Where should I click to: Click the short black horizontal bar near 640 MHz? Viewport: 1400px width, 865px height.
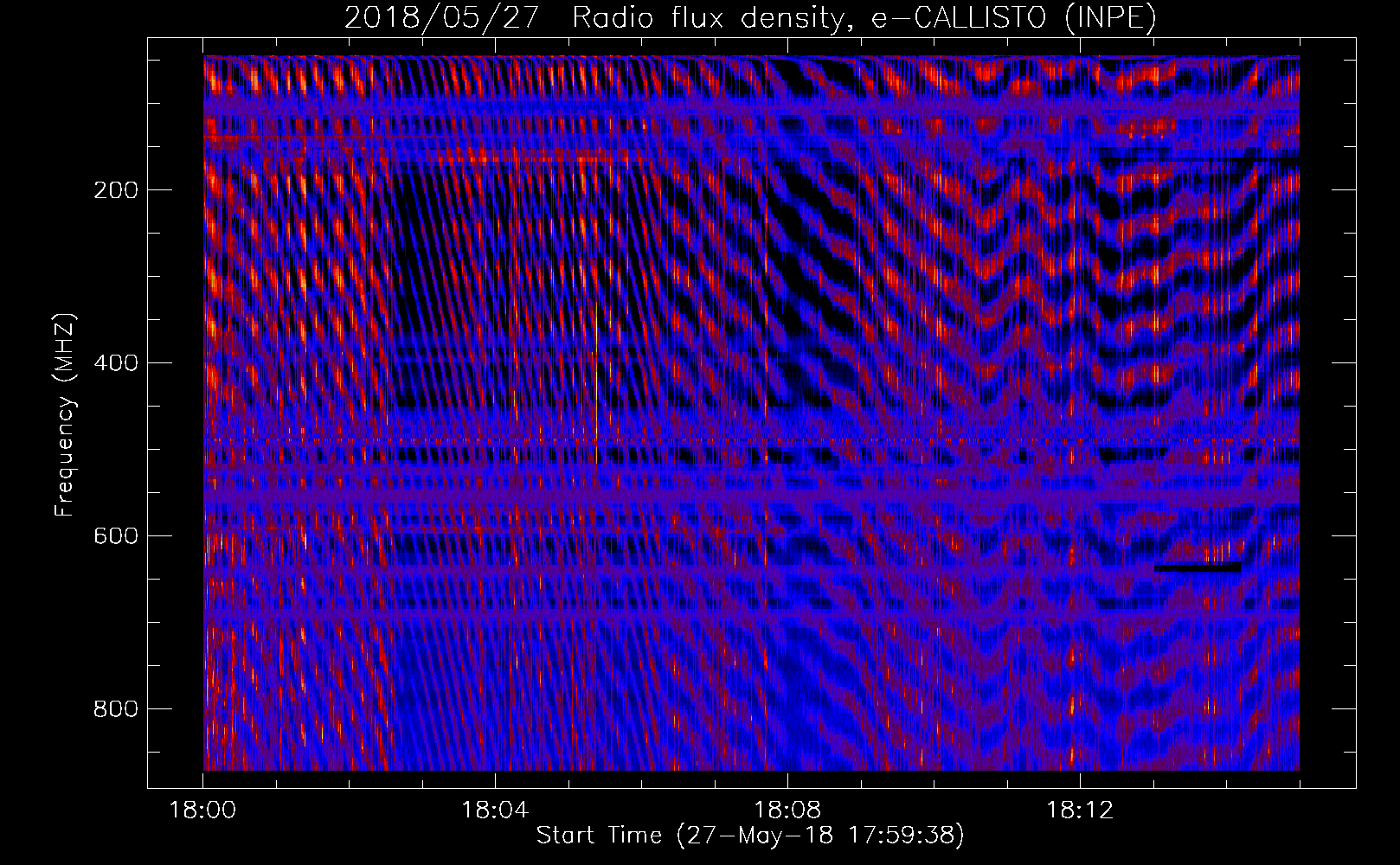[x=1198, y=568]
